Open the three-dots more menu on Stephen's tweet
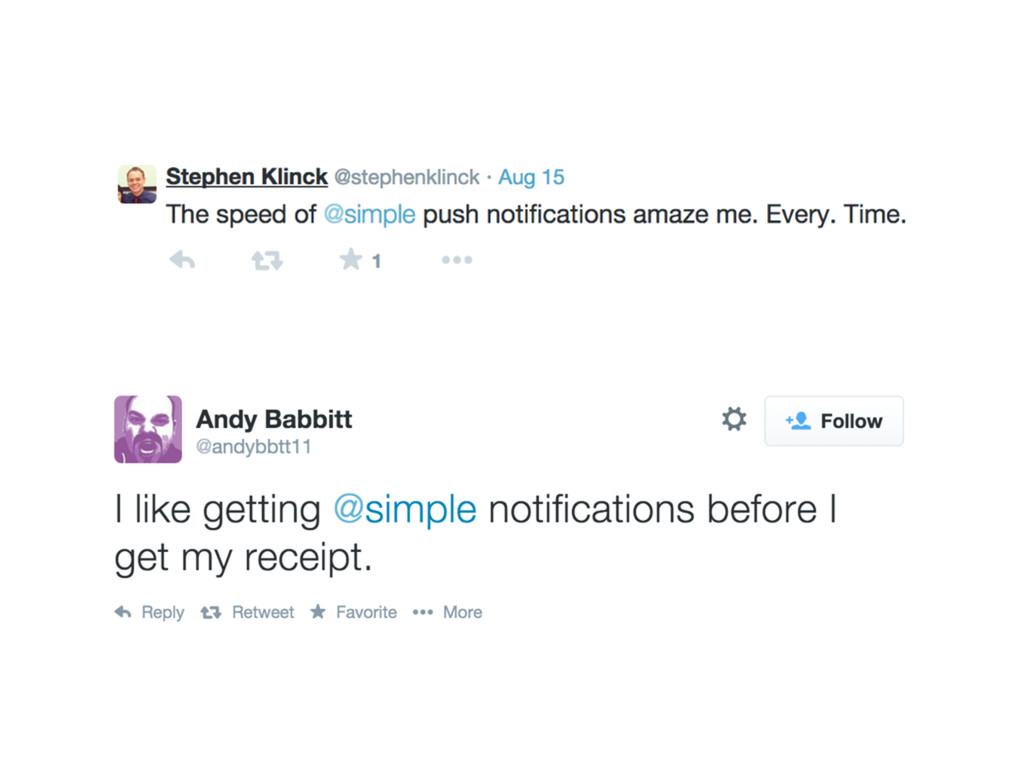Screen dimensions: 1024x768 [456, 260]
